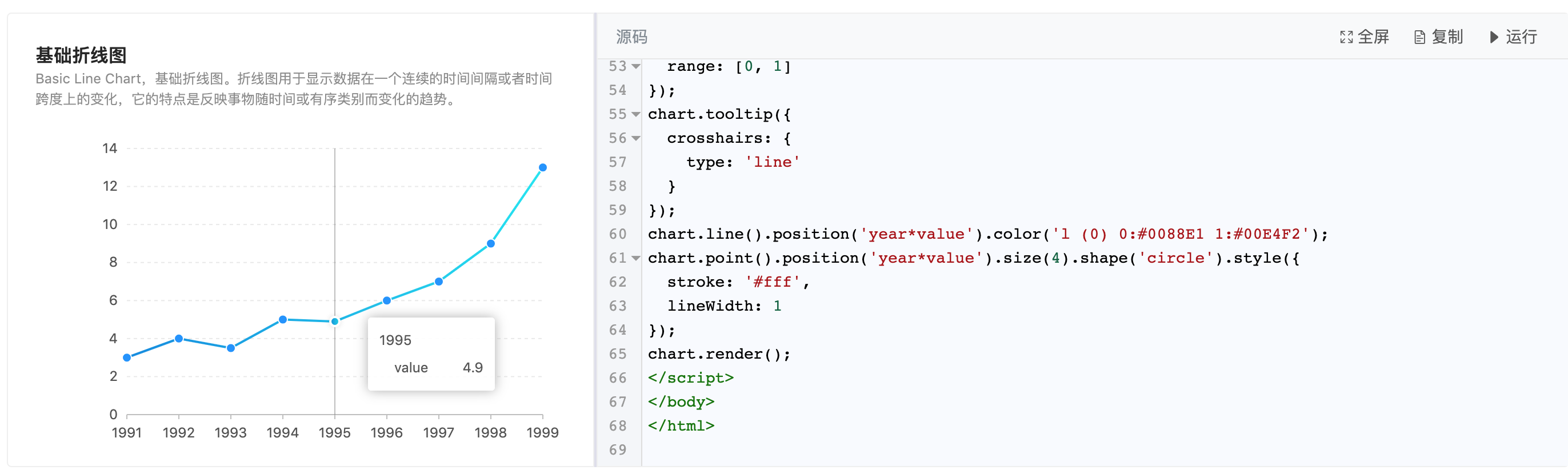The height and width of the screenshot is (474, 1568).
Task: Click the 1991 axis label on the chart
Action: click(126, 433)
